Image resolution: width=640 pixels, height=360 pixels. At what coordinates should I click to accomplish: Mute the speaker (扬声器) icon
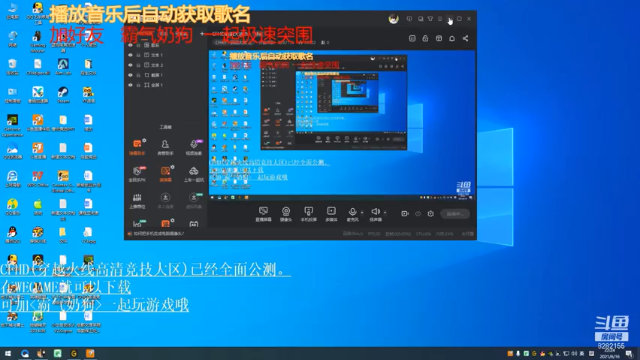pyautogui.click(x=375, y=211)
